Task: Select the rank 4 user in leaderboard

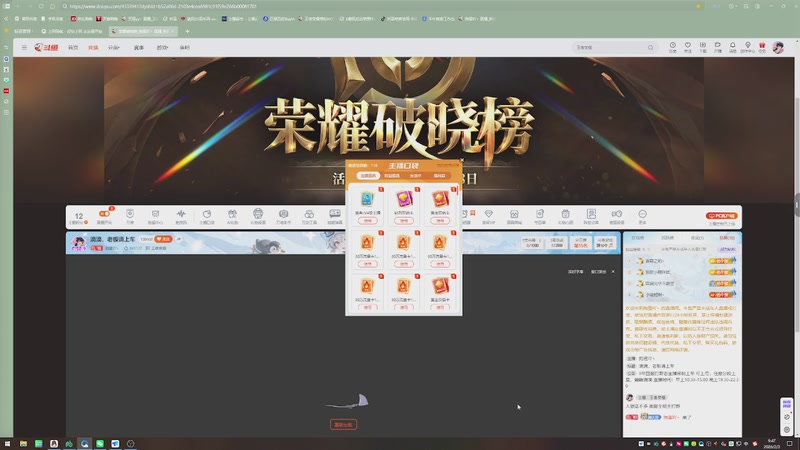Action: tap(681, 295)
